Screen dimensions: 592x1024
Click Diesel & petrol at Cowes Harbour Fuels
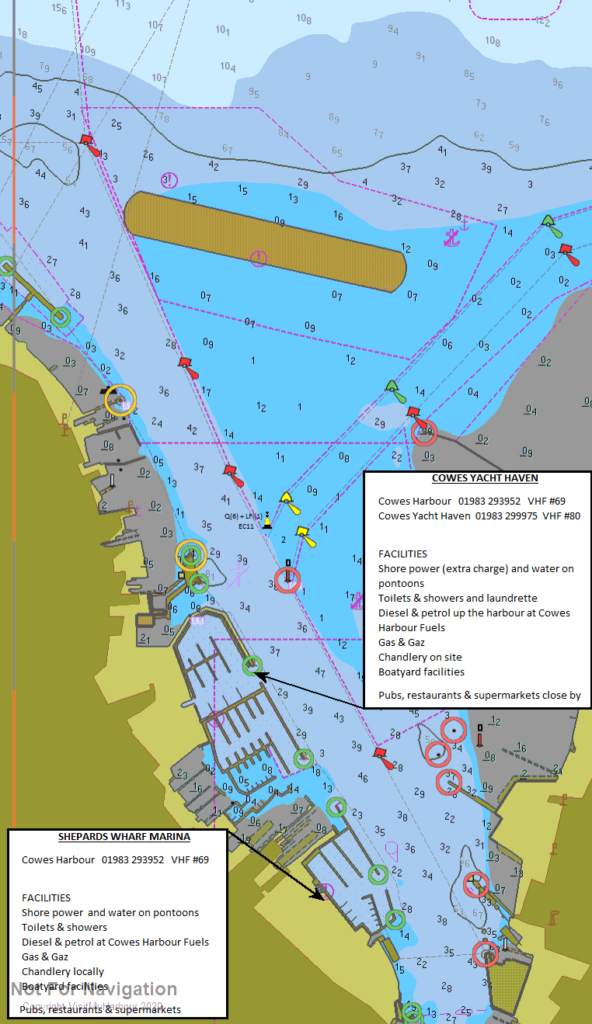coord(115,942)
